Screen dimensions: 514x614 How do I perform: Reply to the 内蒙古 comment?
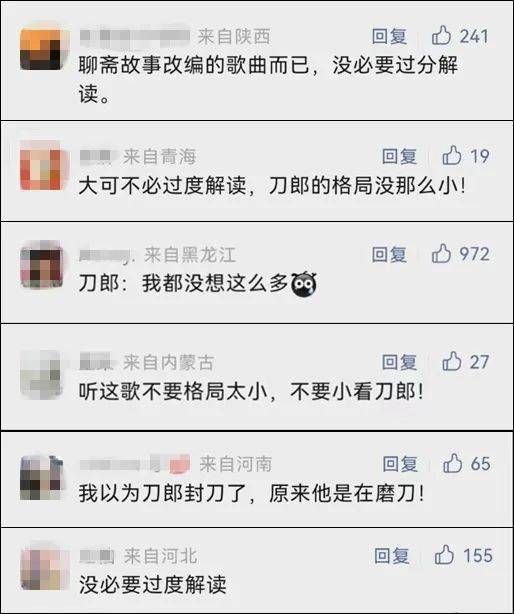click(x=399, y=362)
